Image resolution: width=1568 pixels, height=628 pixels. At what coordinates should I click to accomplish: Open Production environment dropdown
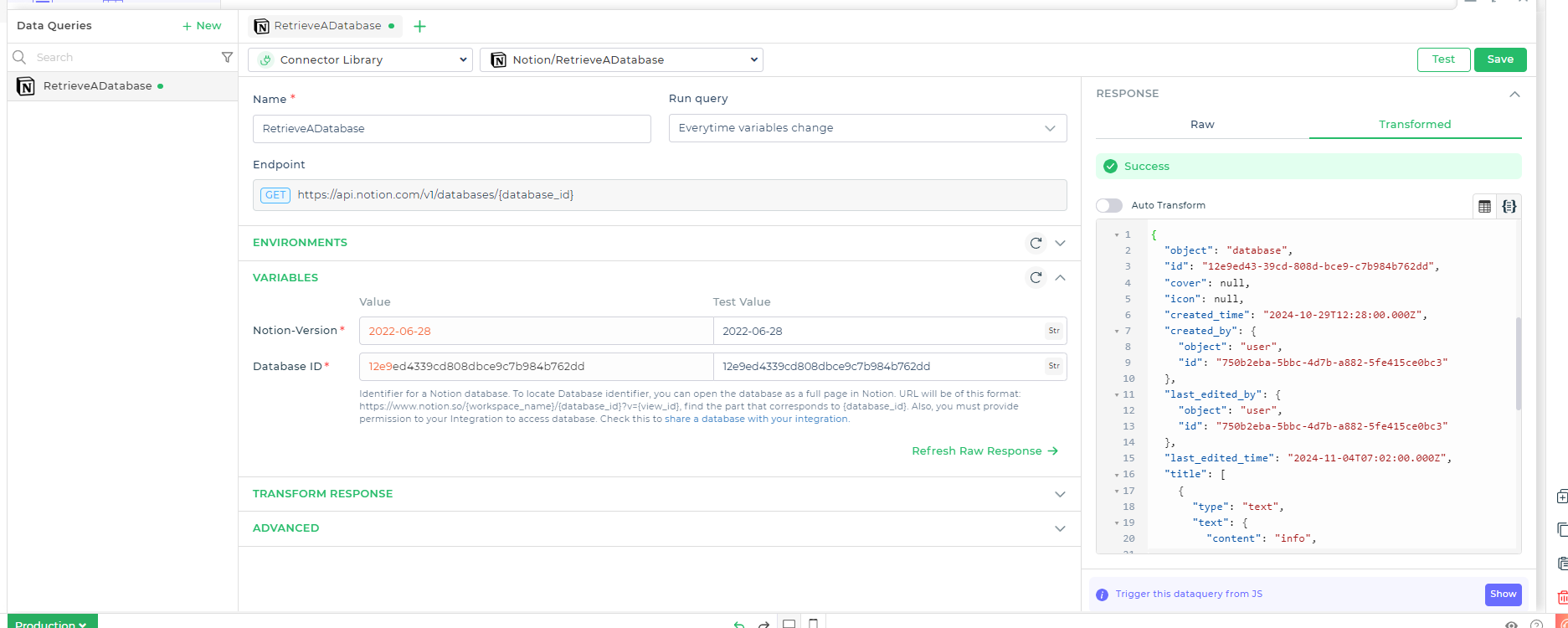[x=52, y=622]
